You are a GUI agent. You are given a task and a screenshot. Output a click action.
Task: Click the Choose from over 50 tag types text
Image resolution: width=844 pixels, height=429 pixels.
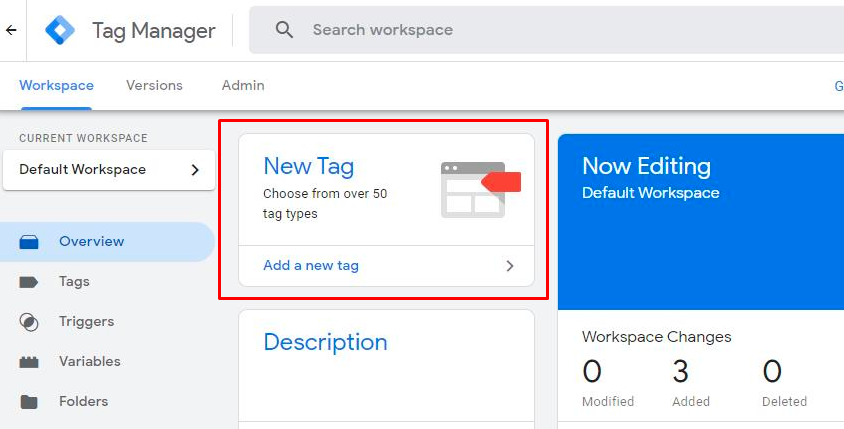click(x=325, y=203)
